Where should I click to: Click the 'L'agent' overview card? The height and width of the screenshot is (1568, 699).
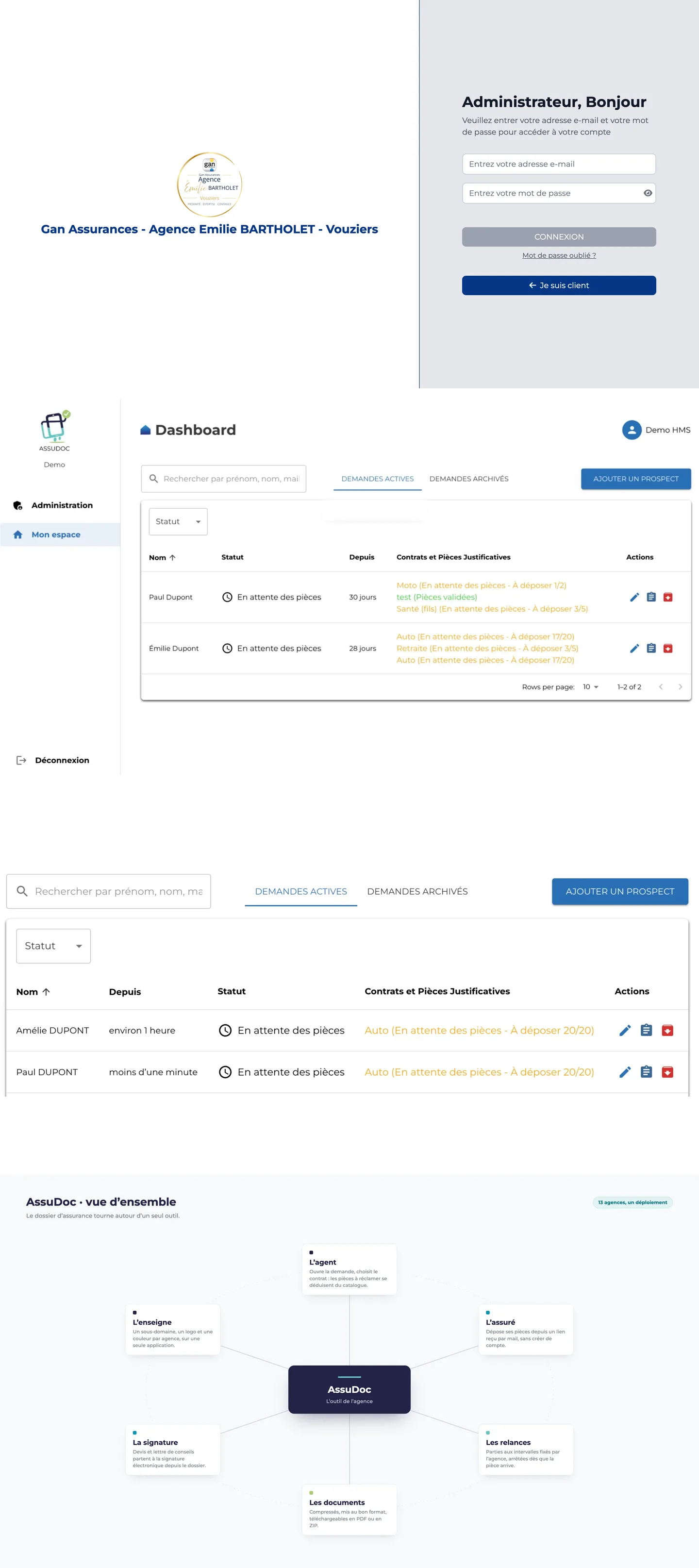click(349, 1269)
